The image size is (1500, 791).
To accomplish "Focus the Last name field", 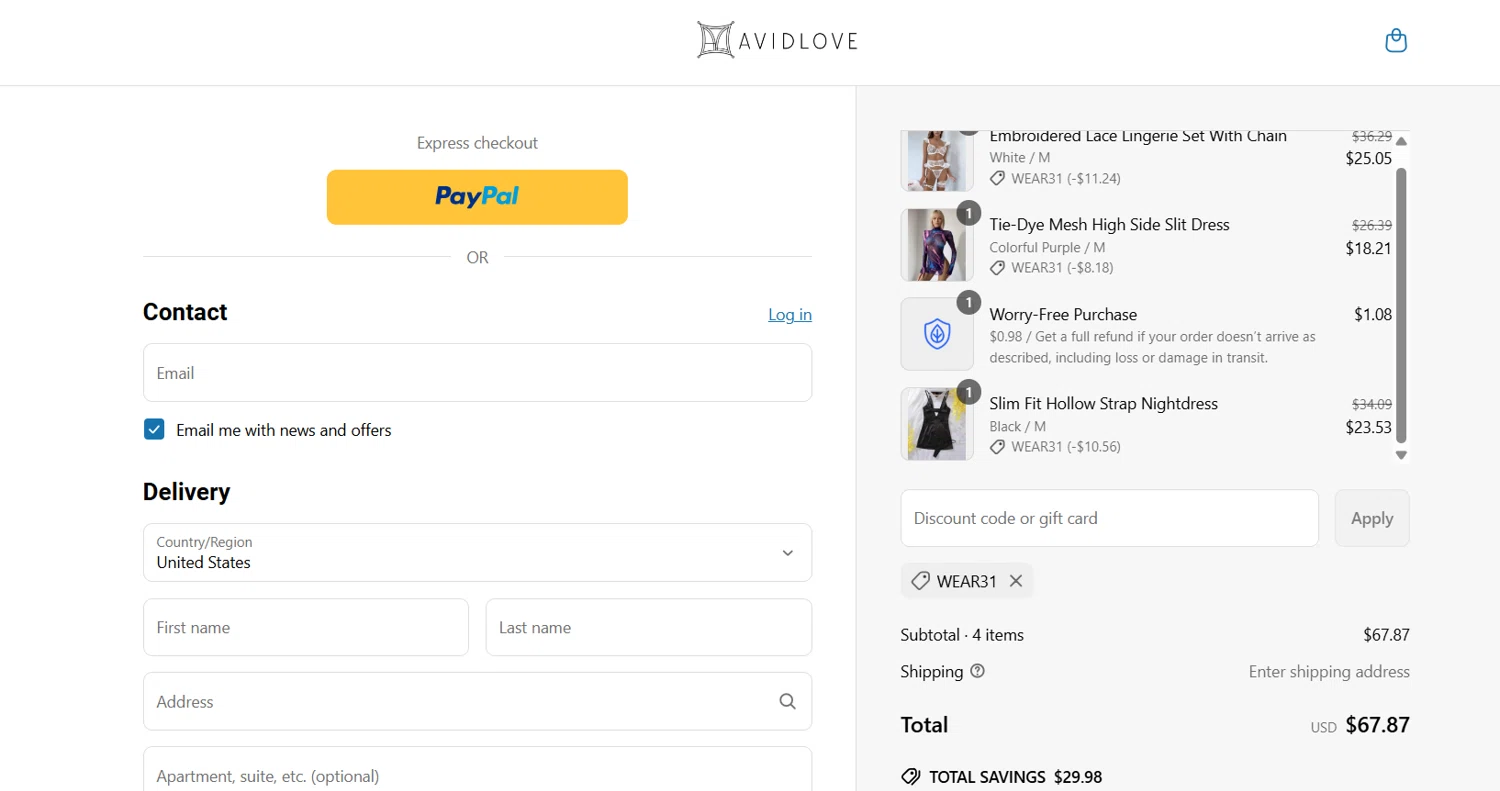I will pyautogui.click(x=649, y=627).
